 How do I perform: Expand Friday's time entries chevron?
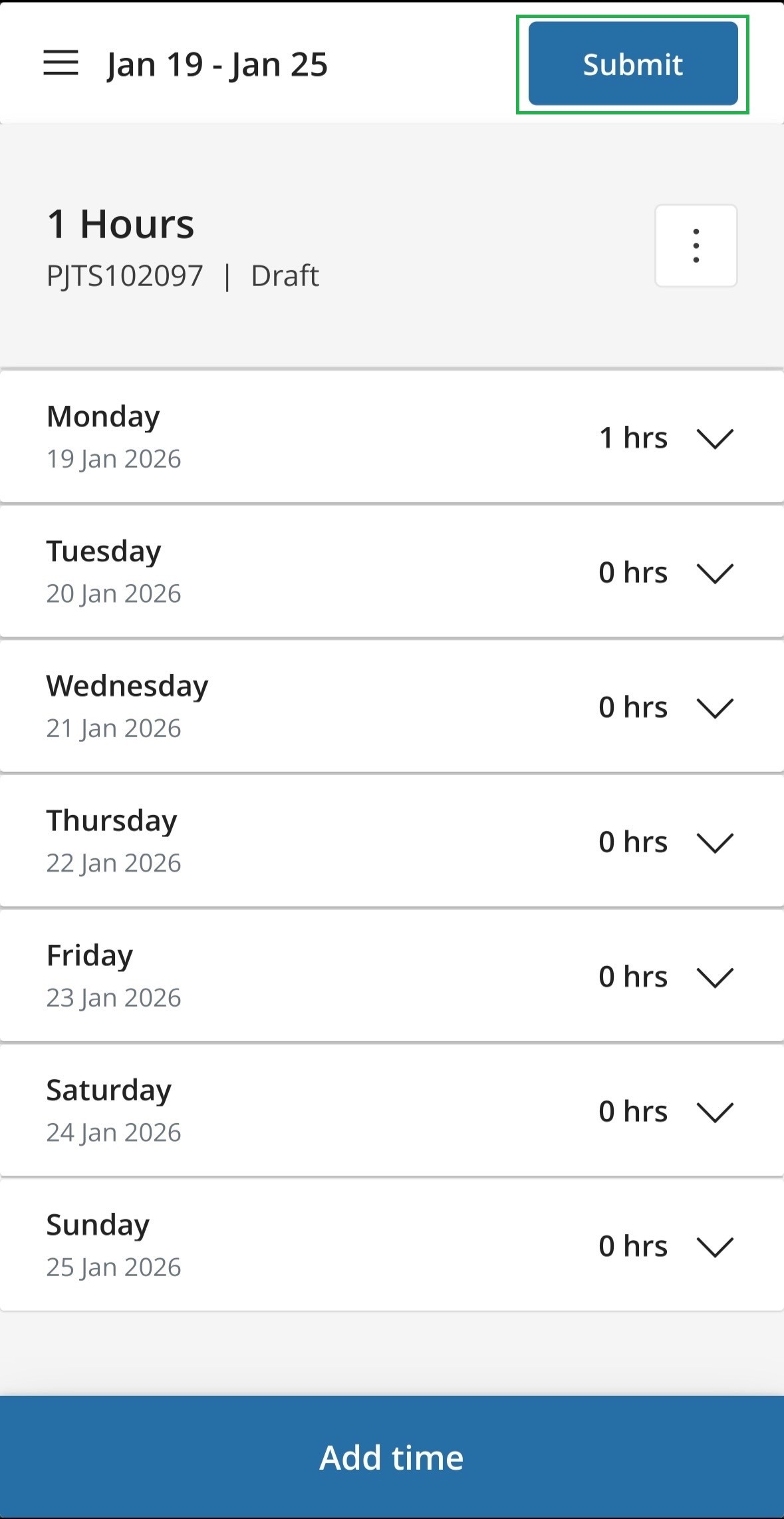tap(714, 977)
